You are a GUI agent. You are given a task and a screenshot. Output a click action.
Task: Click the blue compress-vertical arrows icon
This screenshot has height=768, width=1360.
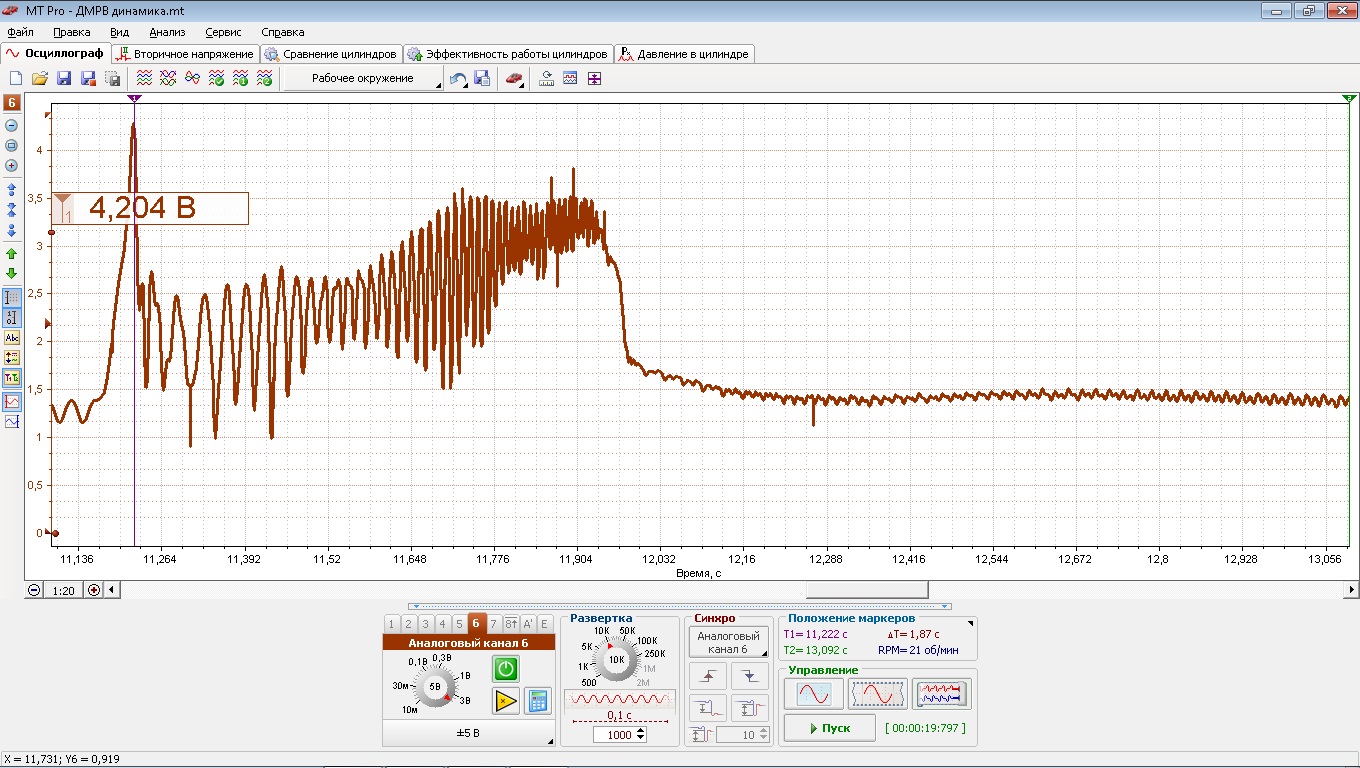12,209
